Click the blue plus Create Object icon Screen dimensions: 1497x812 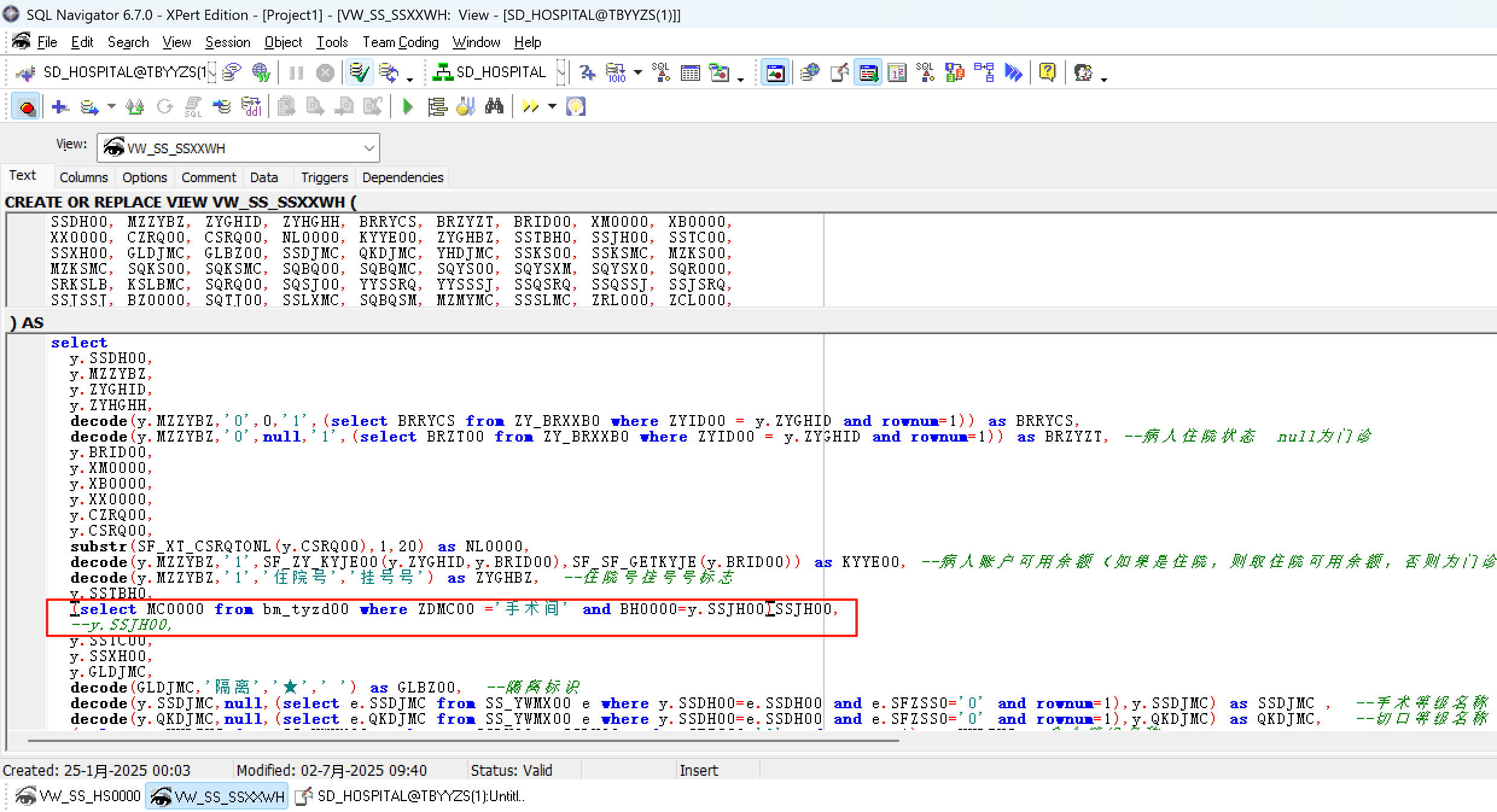pyautogui.click(x=60, y=107)
